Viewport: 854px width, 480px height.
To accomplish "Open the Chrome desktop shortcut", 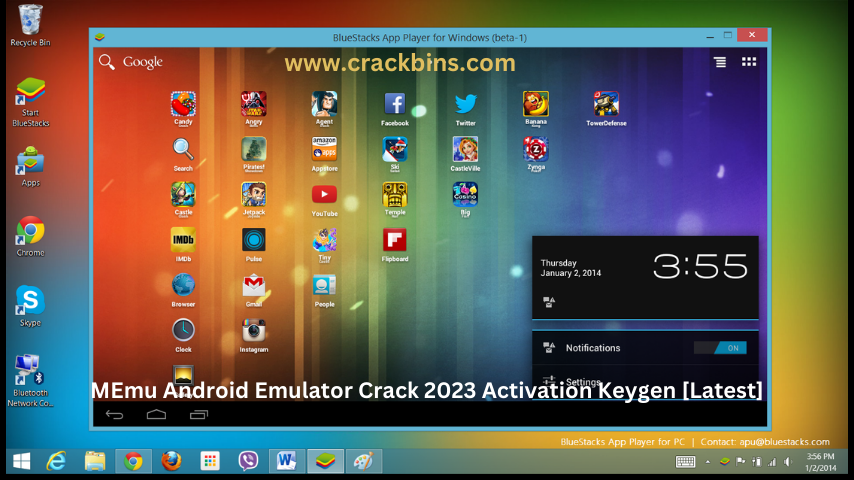I will (30, 236).
